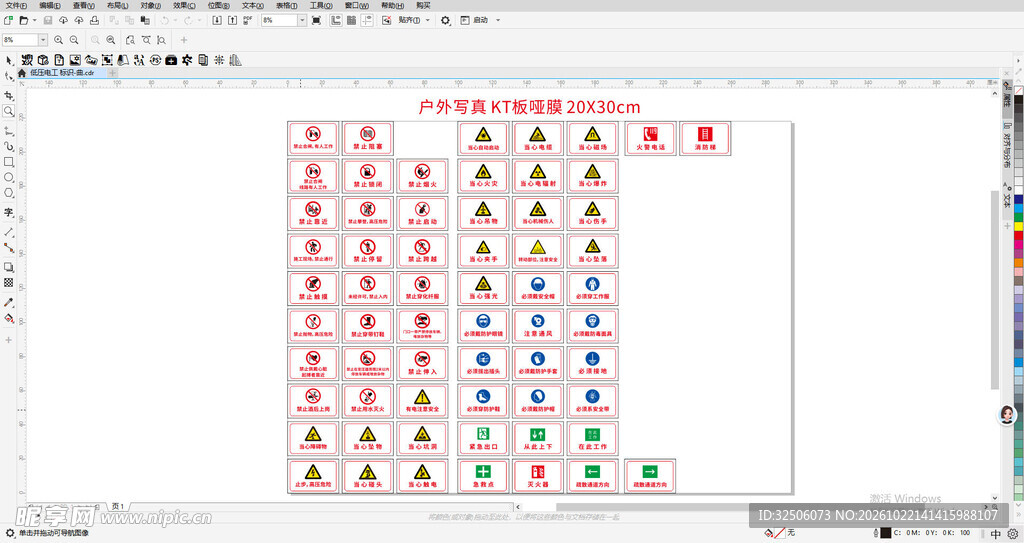Click the first plugin barcode icon
This screenshot has height=543, width=1024.
[27, 60]
